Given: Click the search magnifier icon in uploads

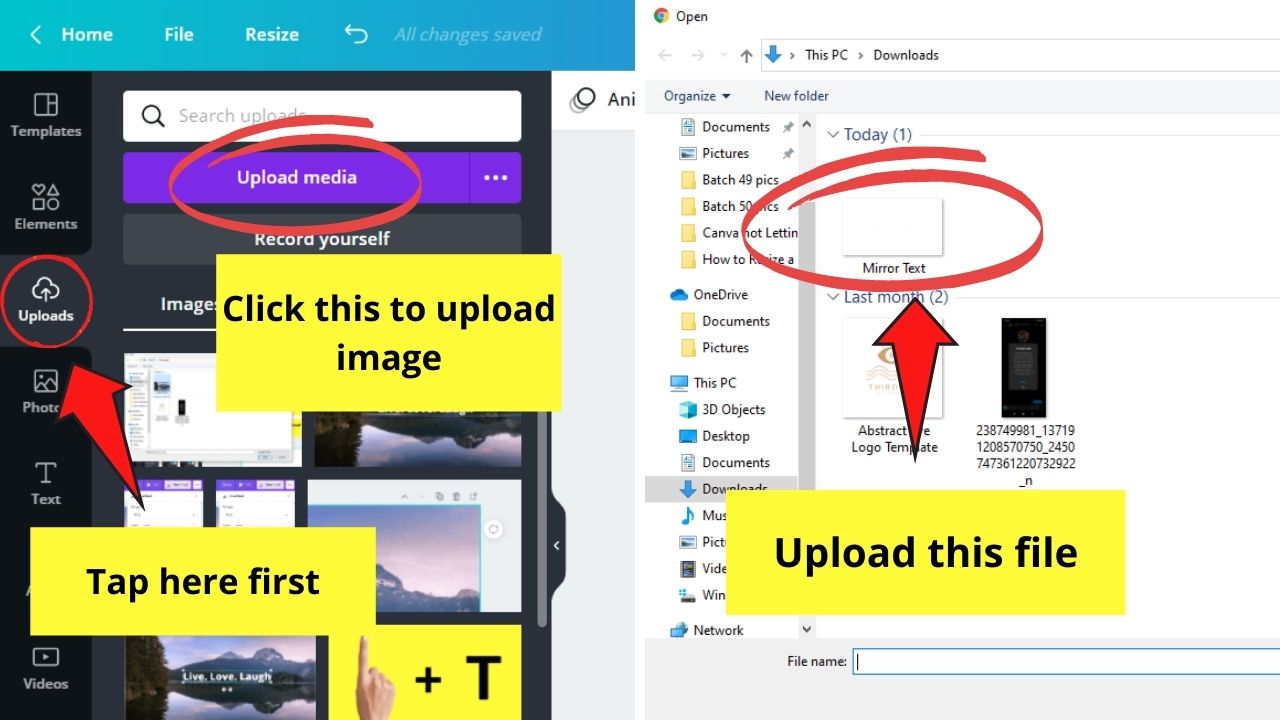Looking at the screenshot, I should point(153,116).
